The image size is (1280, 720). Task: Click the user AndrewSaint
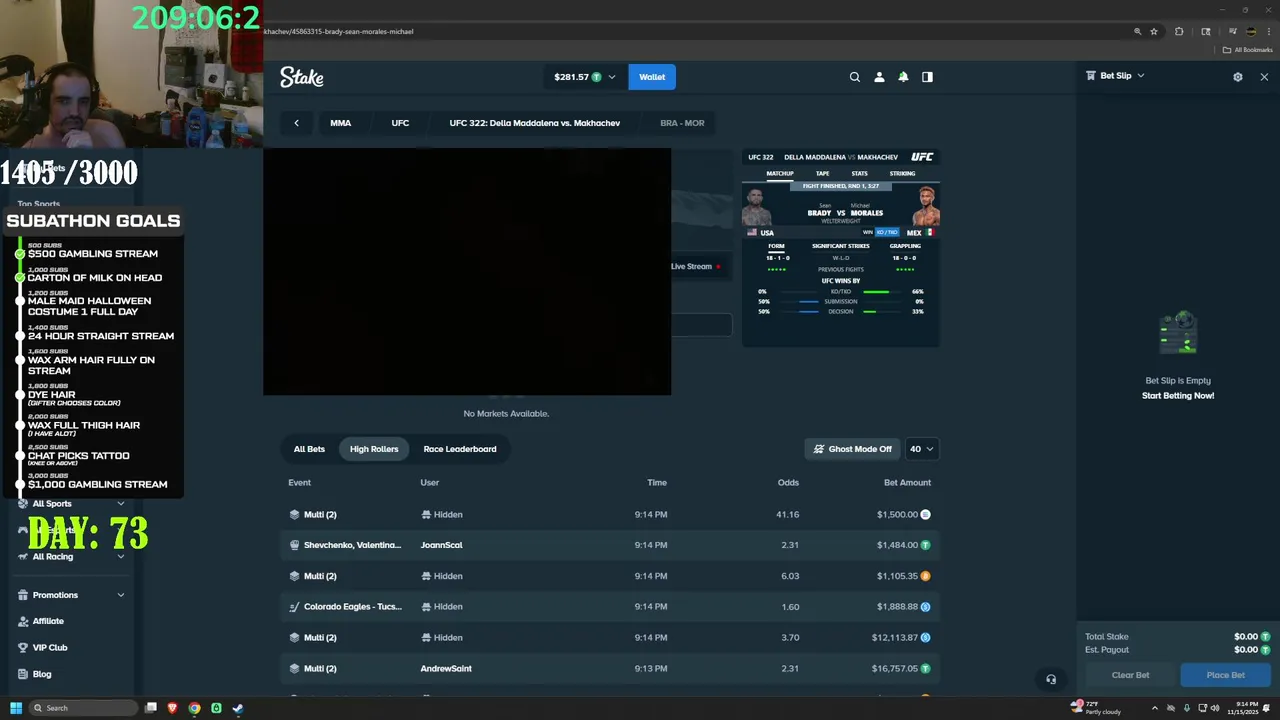click(x=446, y=668)
